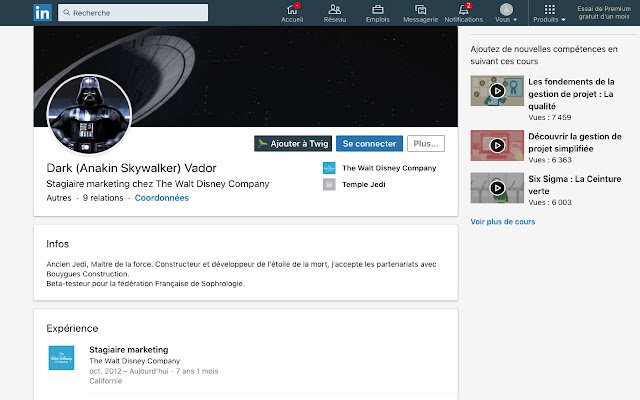Open Stagiaire marketing experience title
The height and width of the screenshot is (400, 640).
coord(129,350)
